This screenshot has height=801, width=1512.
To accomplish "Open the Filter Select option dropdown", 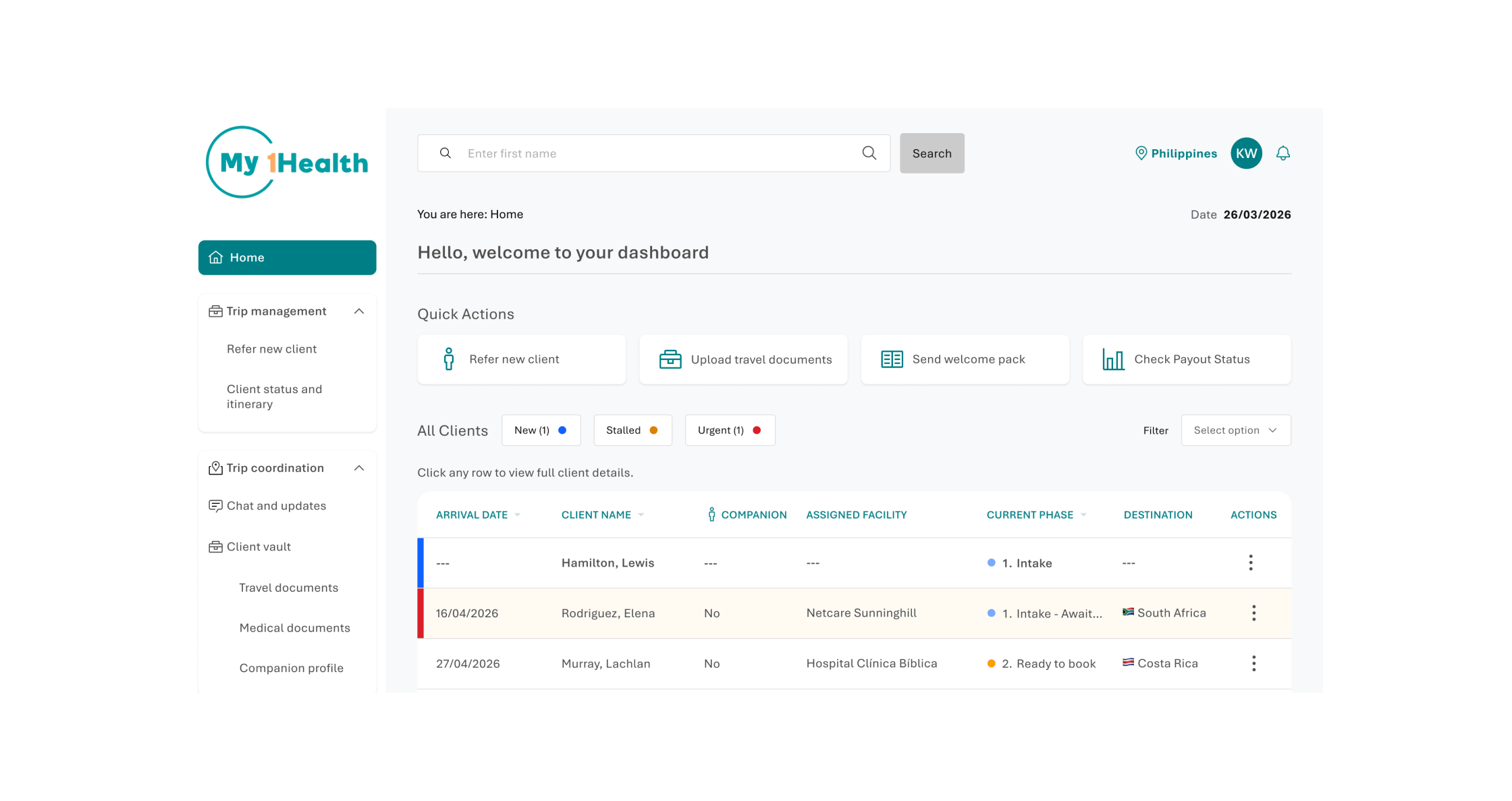I will pos(1235,430).
